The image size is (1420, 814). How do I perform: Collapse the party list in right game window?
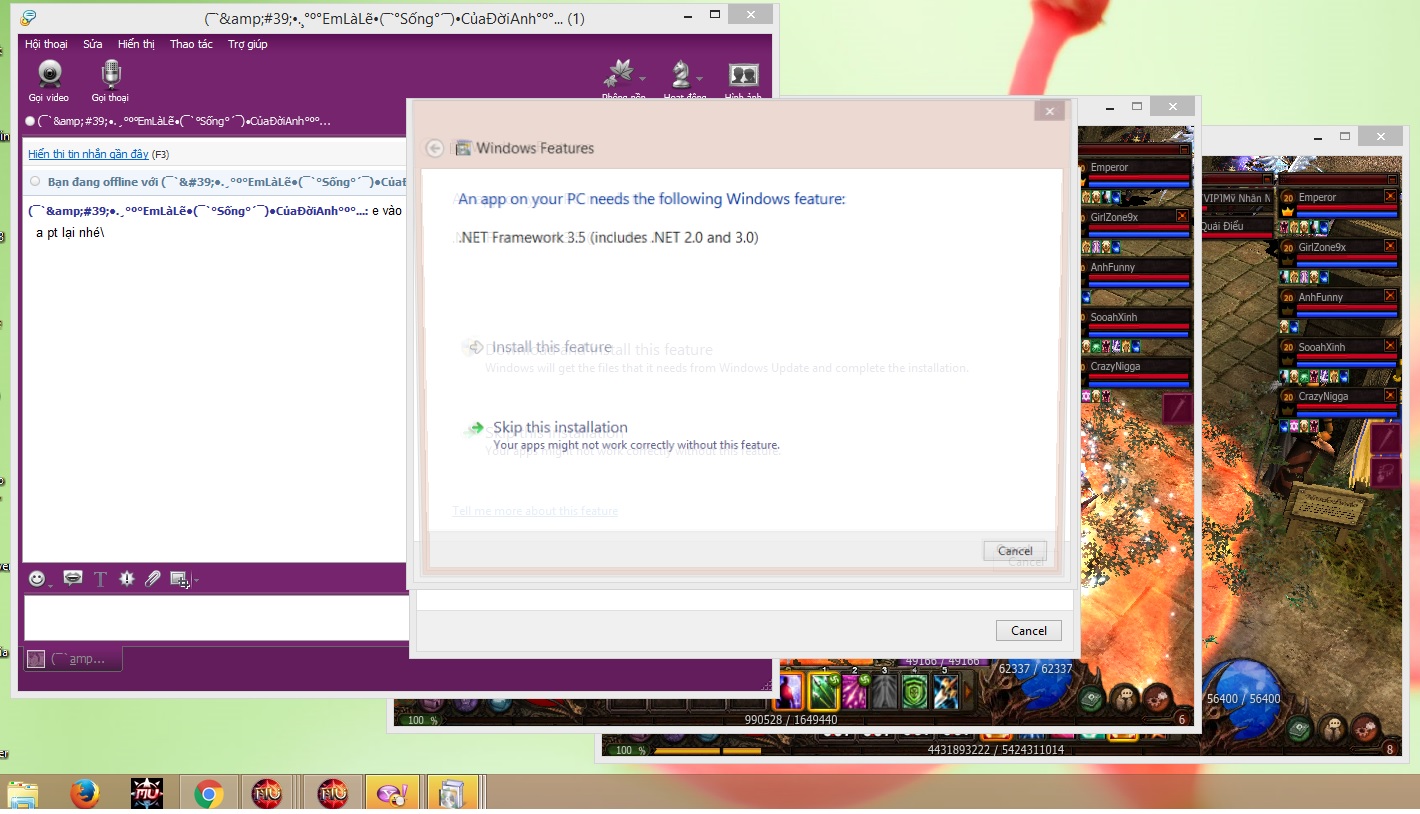click(1390, 180)
